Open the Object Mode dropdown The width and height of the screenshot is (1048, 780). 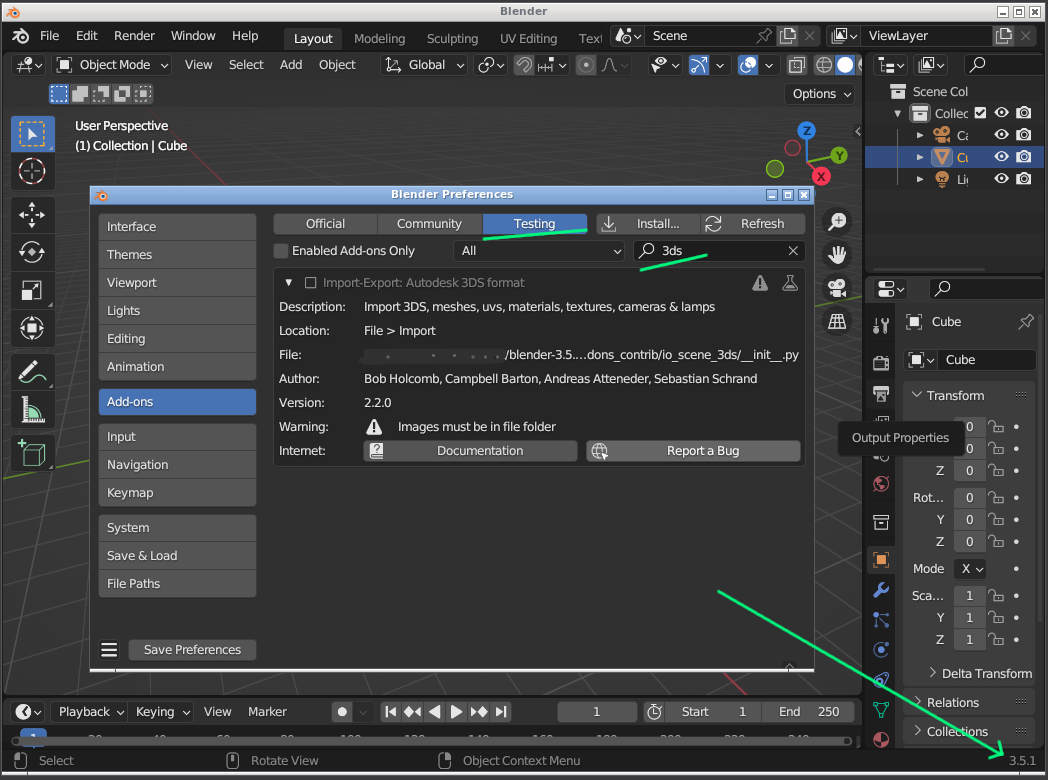click(109, 64)
